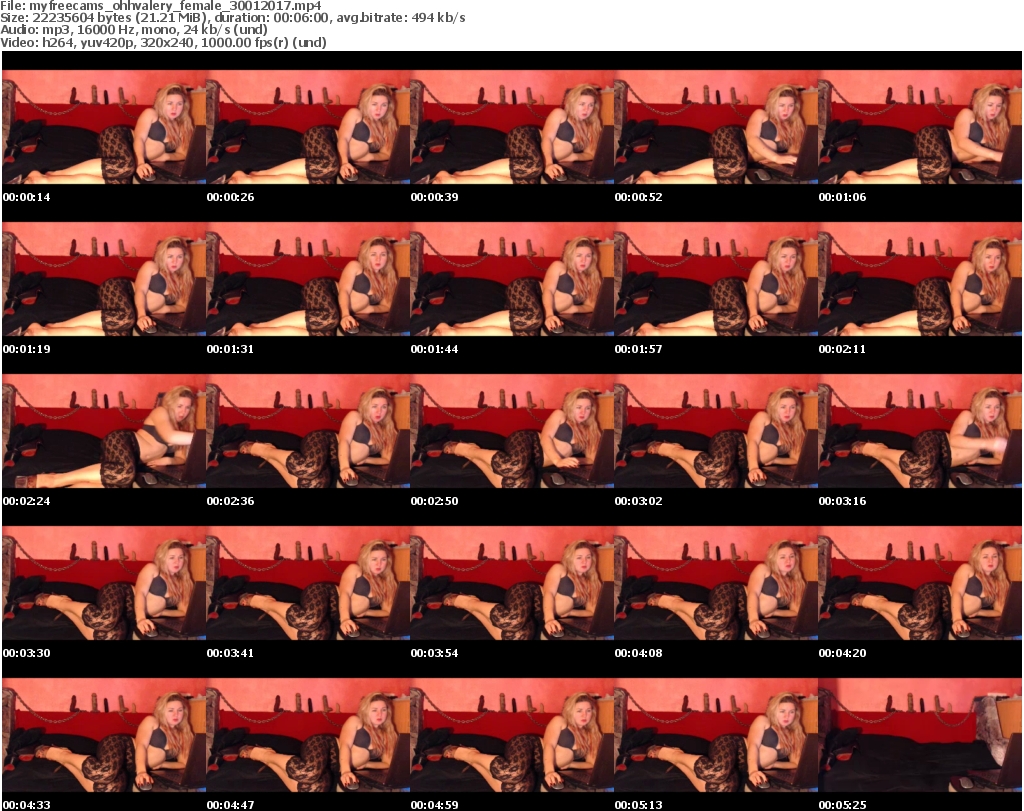Click the 00:04:47 timestamp label
Viewport: 1024px width, 811px height.
coord(231,805)
